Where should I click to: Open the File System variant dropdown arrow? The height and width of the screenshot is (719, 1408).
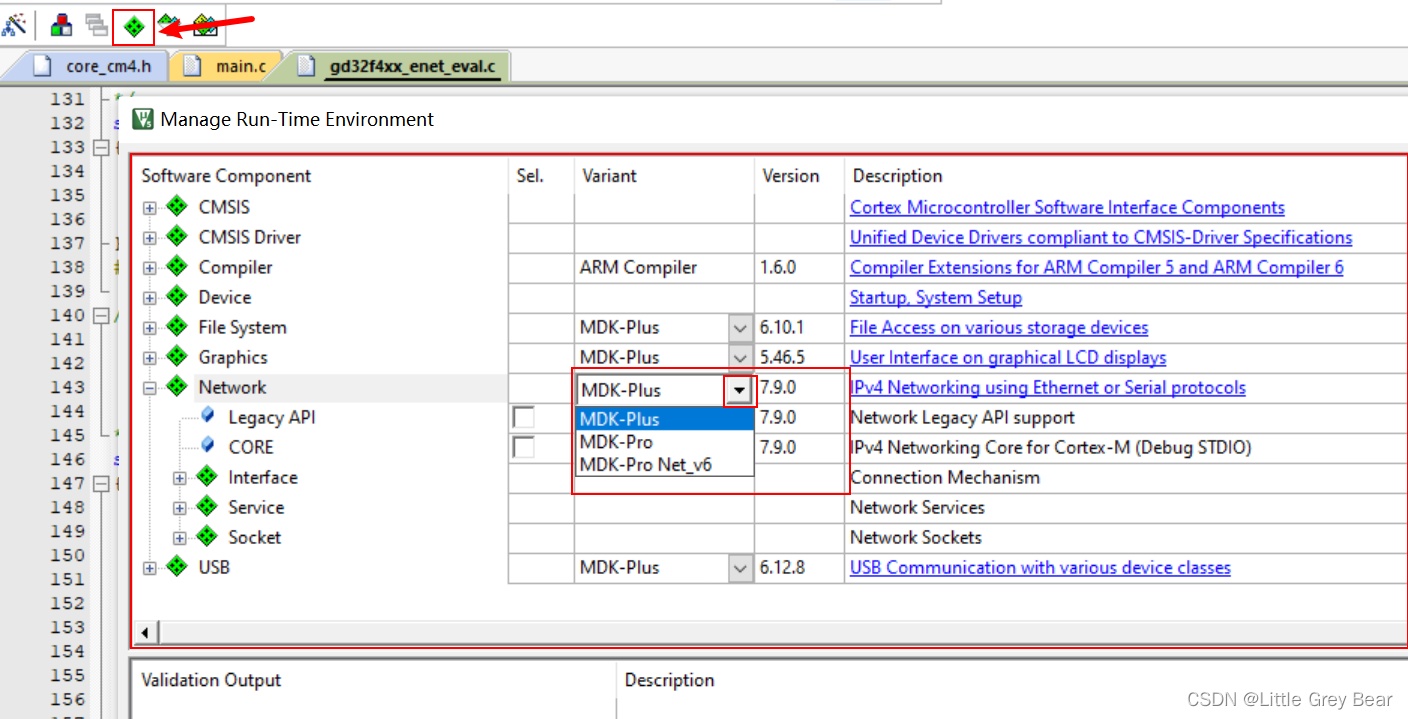click(x=740, y=328)
